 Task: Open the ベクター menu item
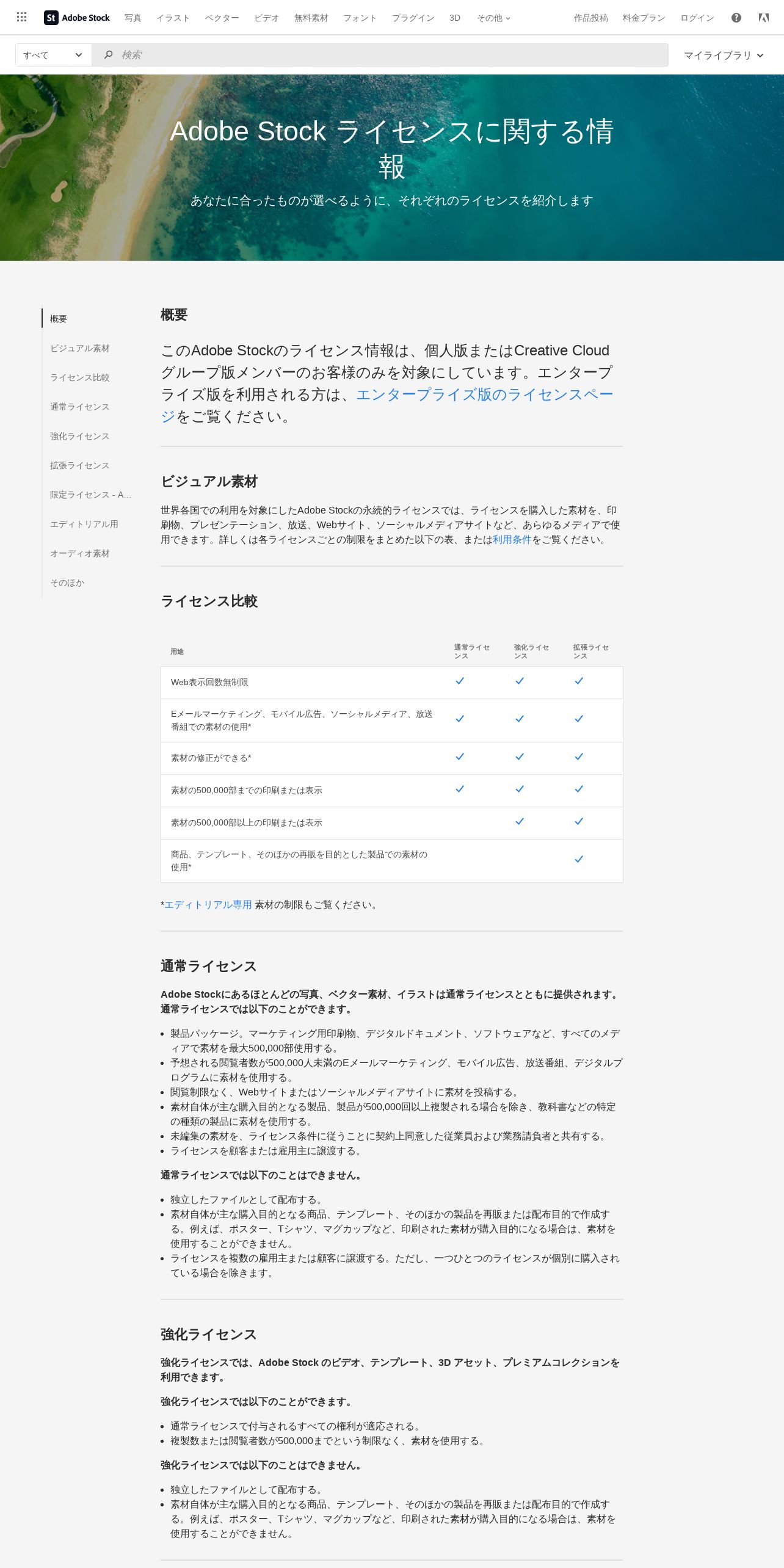222,18
